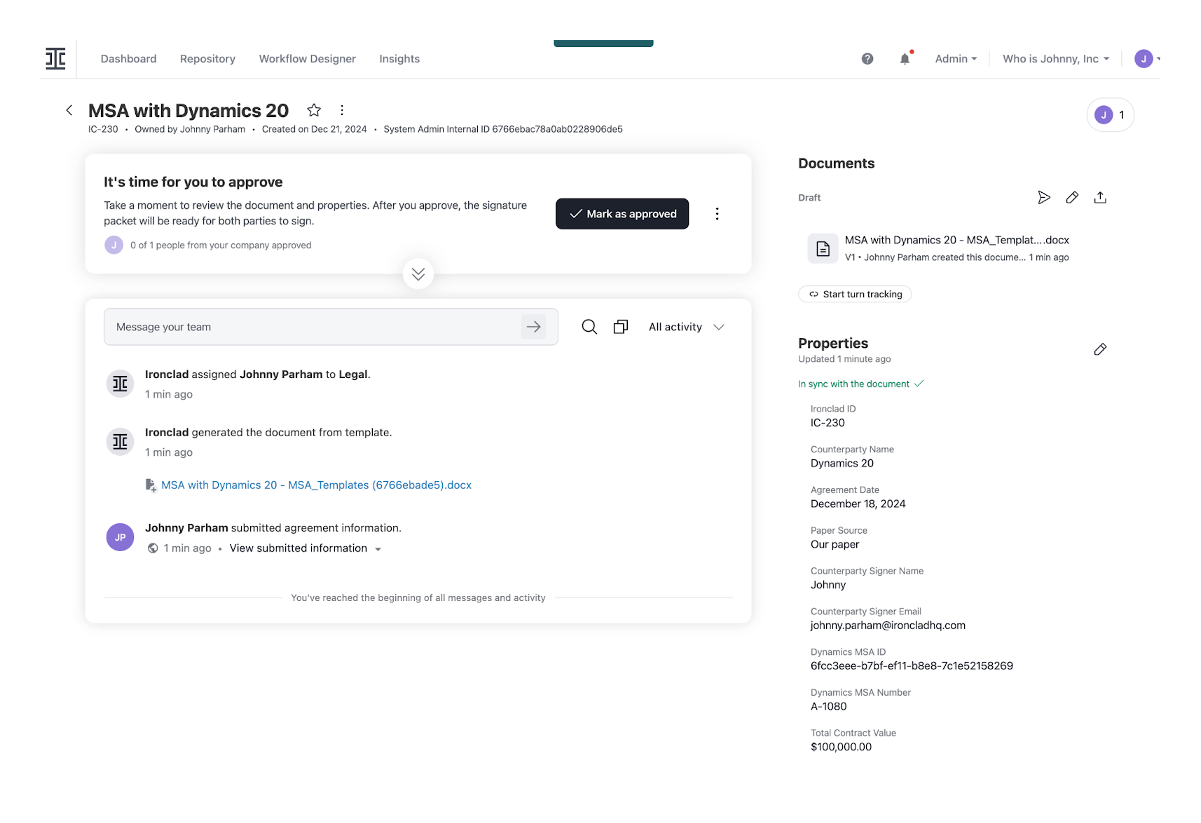The image size is (1201, 823).
Task: Click the J approver avatar in the approval card
Action: 114,245
